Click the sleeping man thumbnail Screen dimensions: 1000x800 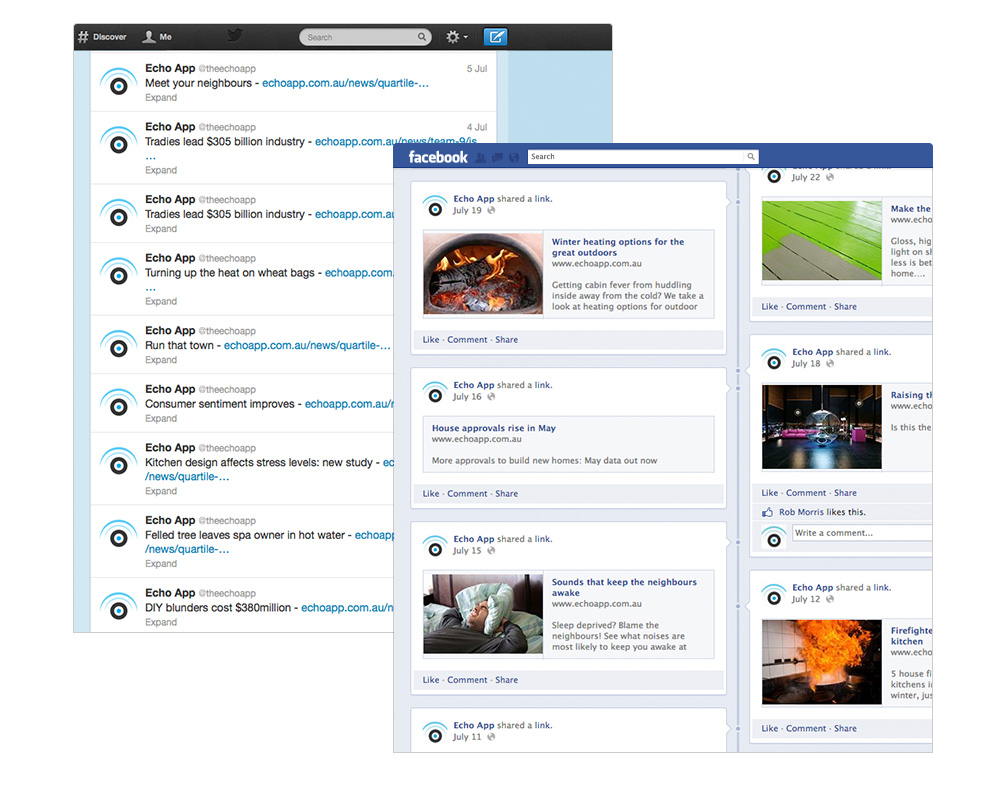483,614
